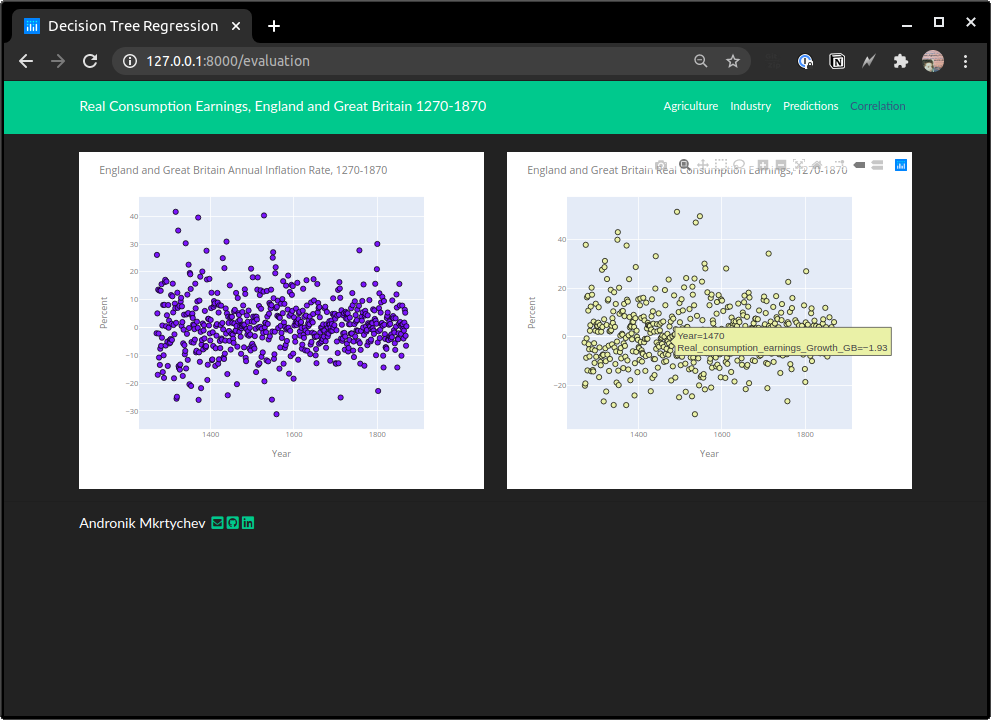This screenshot has width=991, height=720.
Task: Select the Decision Tree Regression tab
Action: point(132,26)
